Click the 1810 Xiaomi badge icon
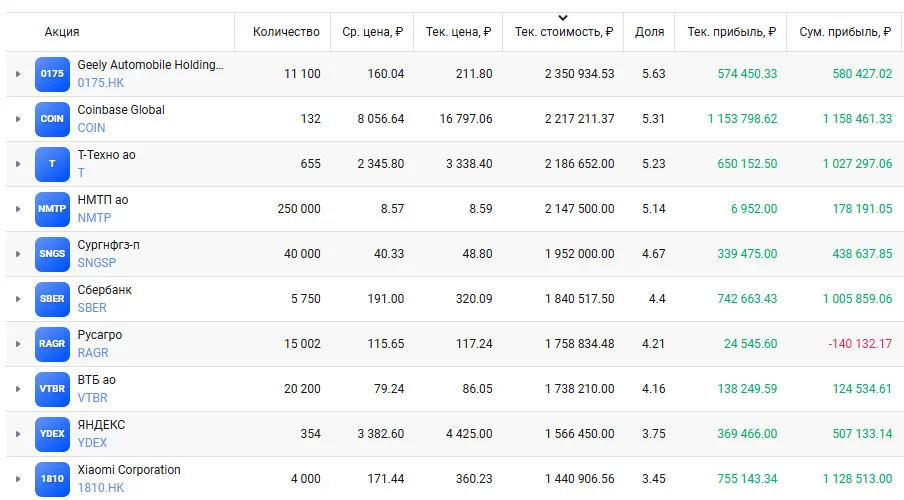 52,479
